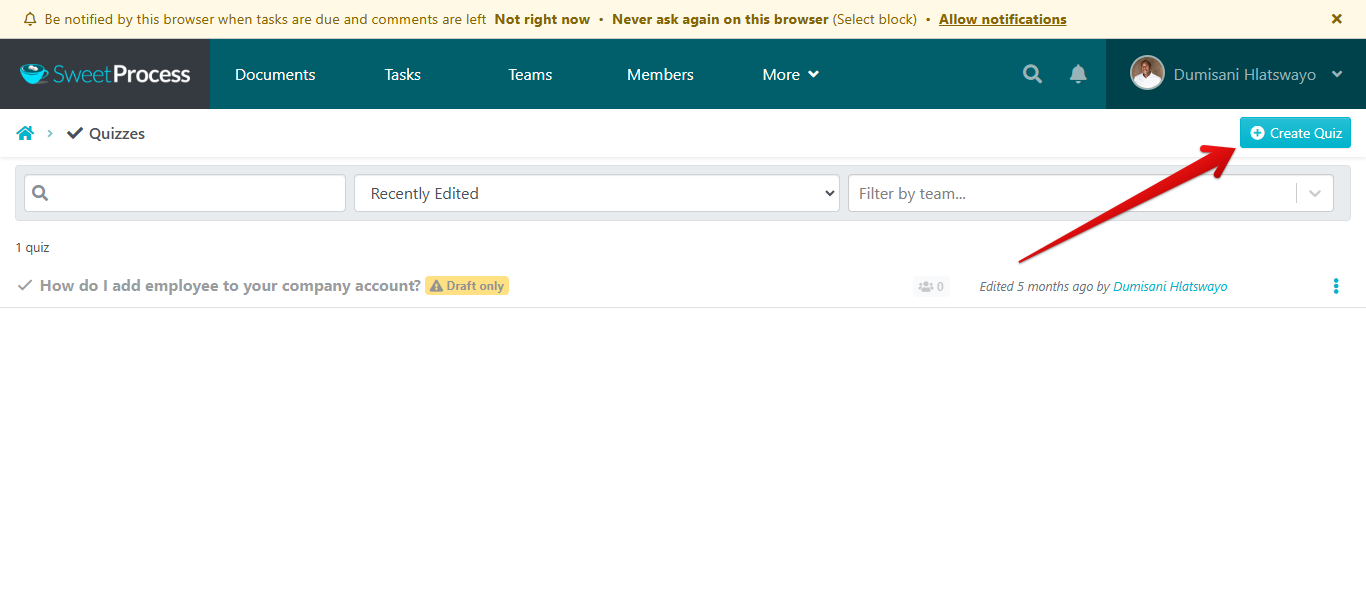Focus the quiz search input field
The image size is (1366, 607).
coord(185,193)
